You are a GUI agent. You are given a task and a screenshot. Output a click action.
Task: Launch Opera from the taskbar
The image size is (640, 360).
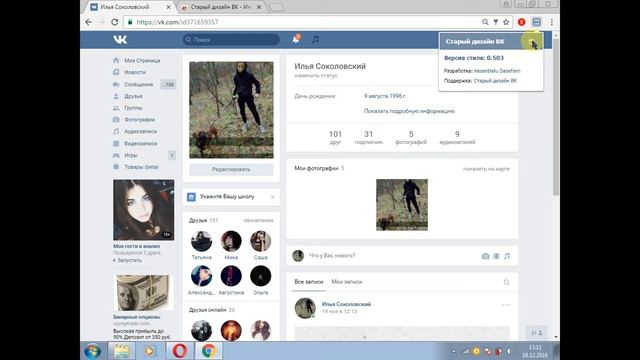click(x=180, y=351)
